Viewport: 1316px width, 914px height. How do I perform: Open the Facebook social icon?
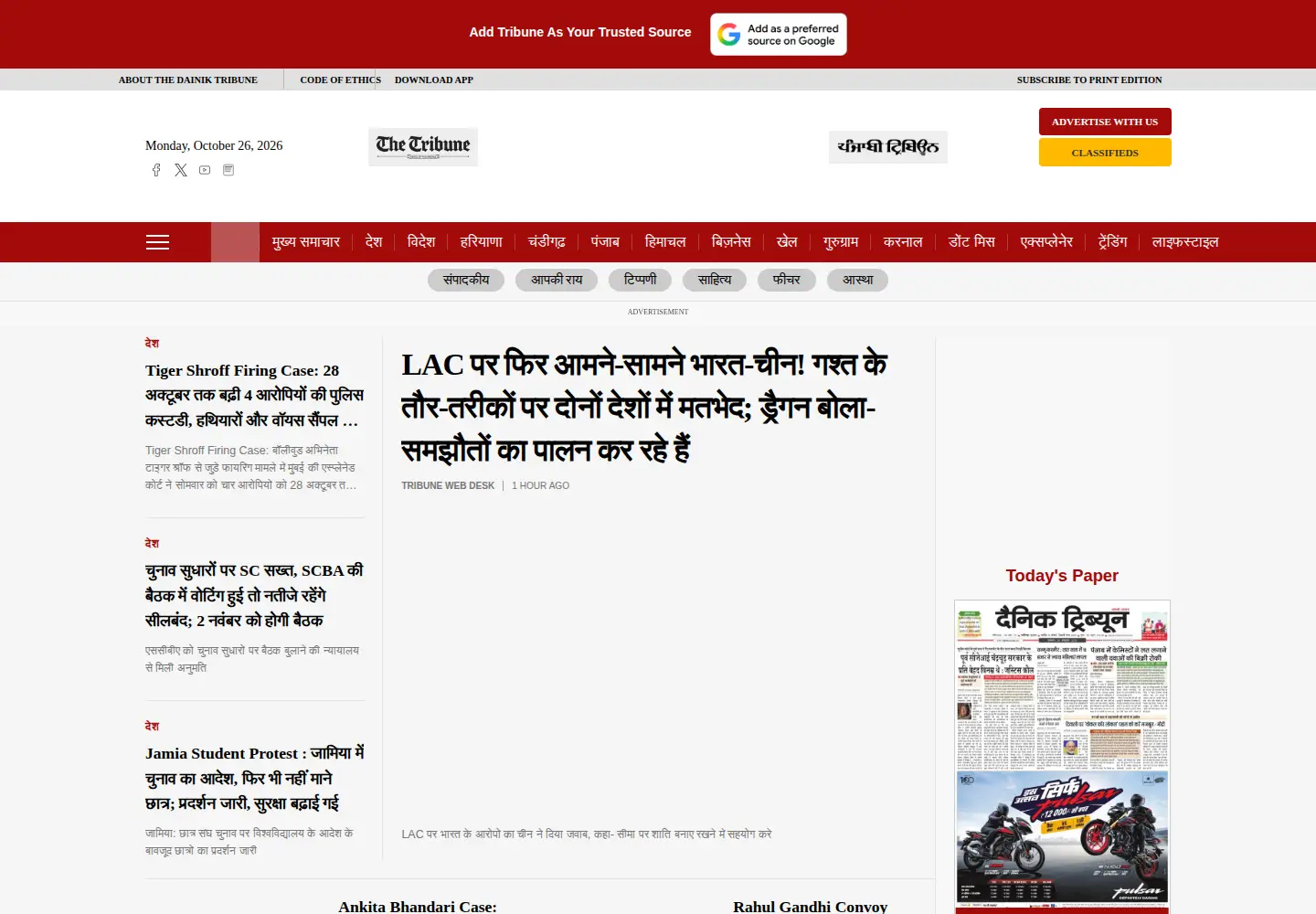coord(156,170)
